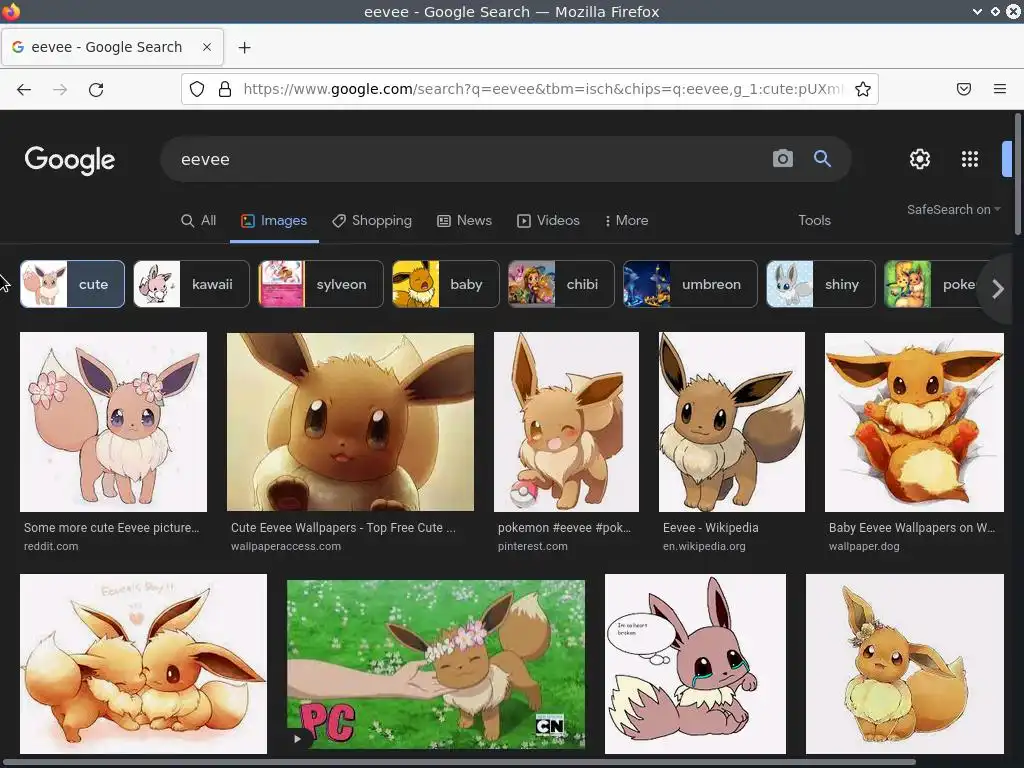Switch to the Videos tab

click(549, 221)
